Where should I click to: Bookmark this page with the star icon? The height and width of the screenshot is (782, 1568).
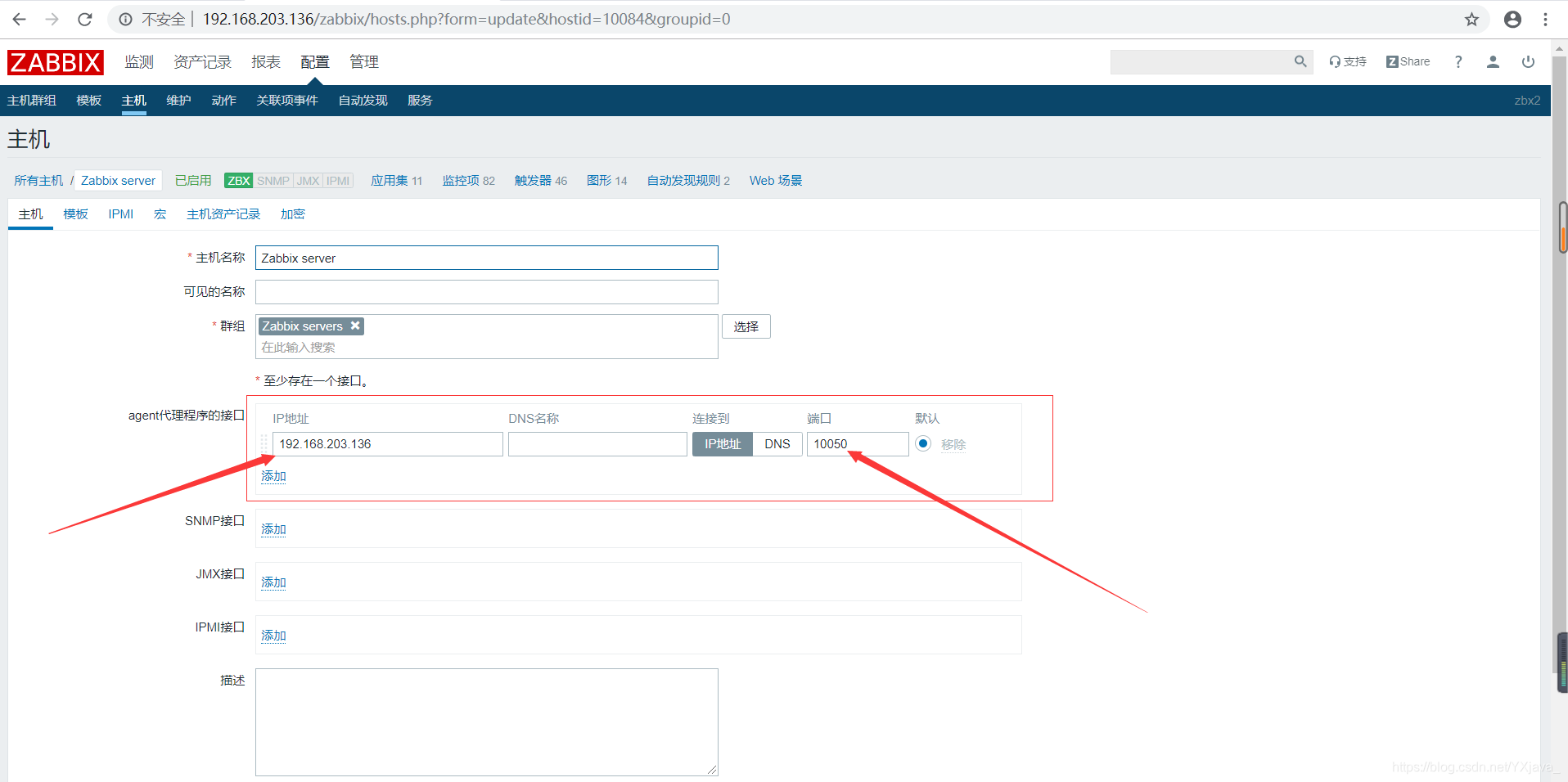[1471, 19]
